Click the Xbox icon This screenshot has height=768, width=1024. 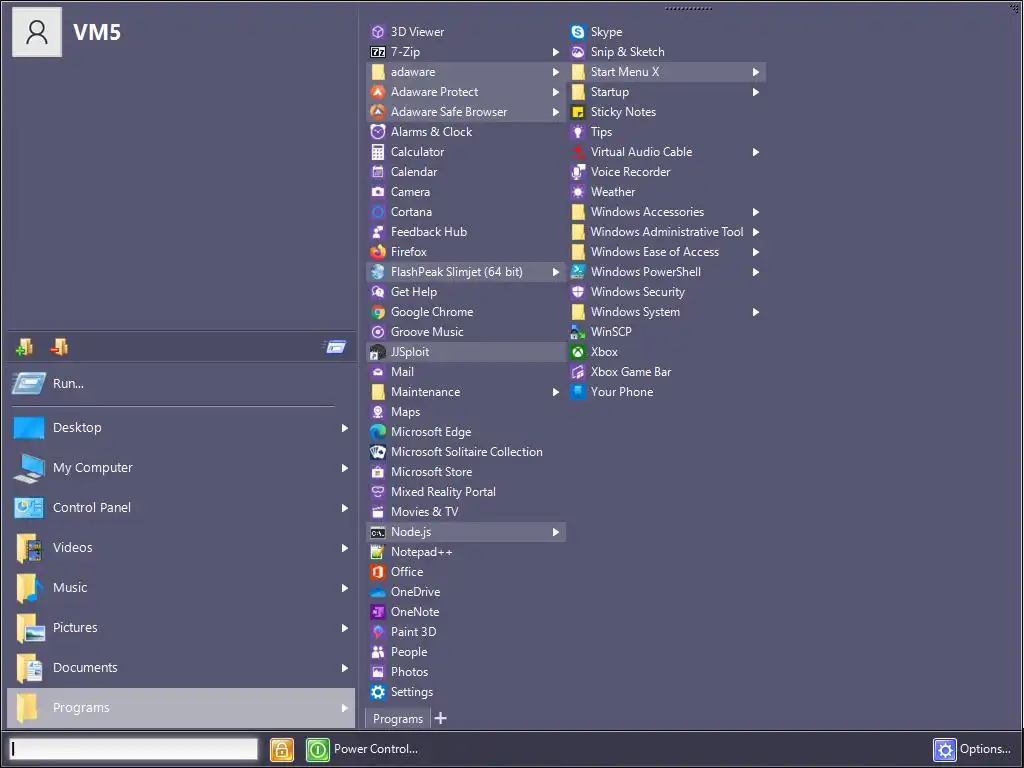tap(577, 351)
